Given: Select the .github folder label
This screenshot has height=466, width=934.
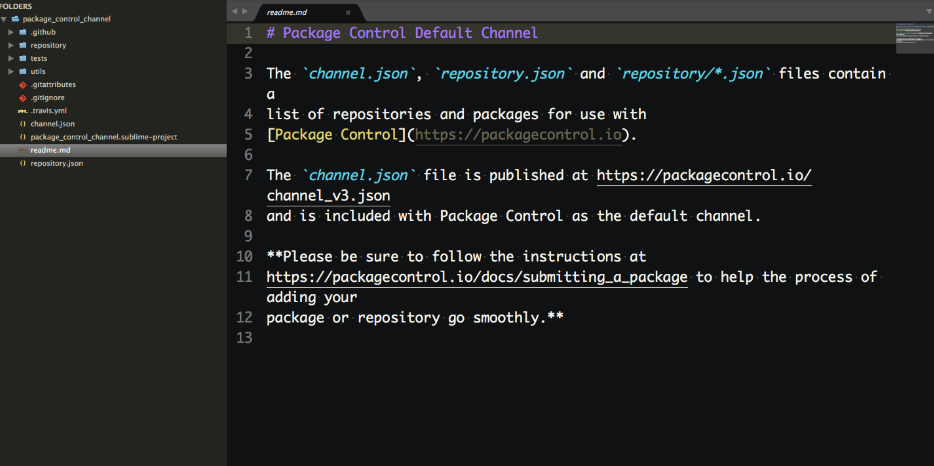Looking at the screenshot, I should [x=43, y=32].
